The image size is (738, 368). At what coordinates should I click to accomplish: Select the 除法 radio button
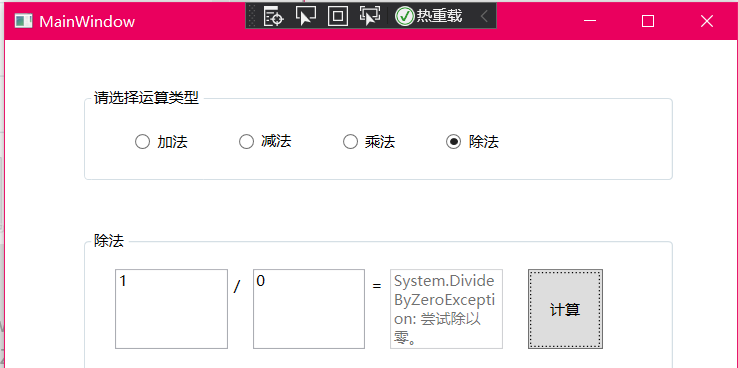473,142
